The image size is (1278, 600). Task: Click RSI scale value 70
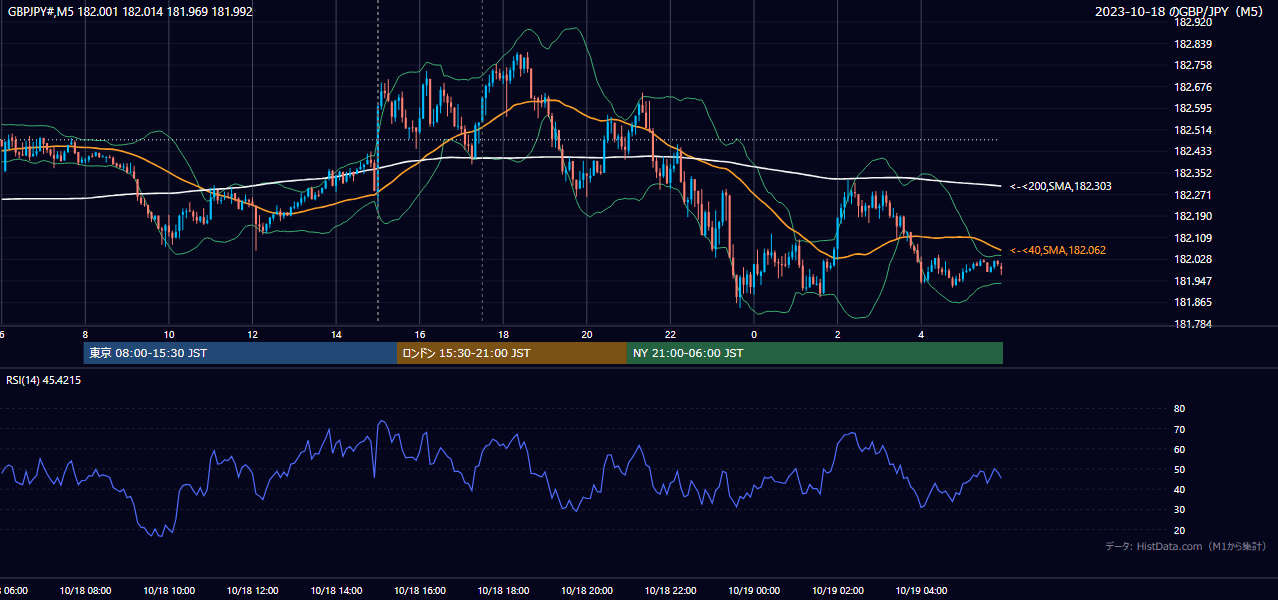tap(1179, 429)
